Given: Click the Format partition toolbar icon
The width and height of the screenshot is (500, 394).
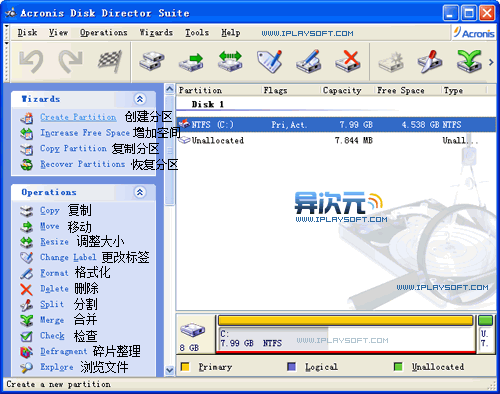Looking at the screenshot, I should coord(308,61).
